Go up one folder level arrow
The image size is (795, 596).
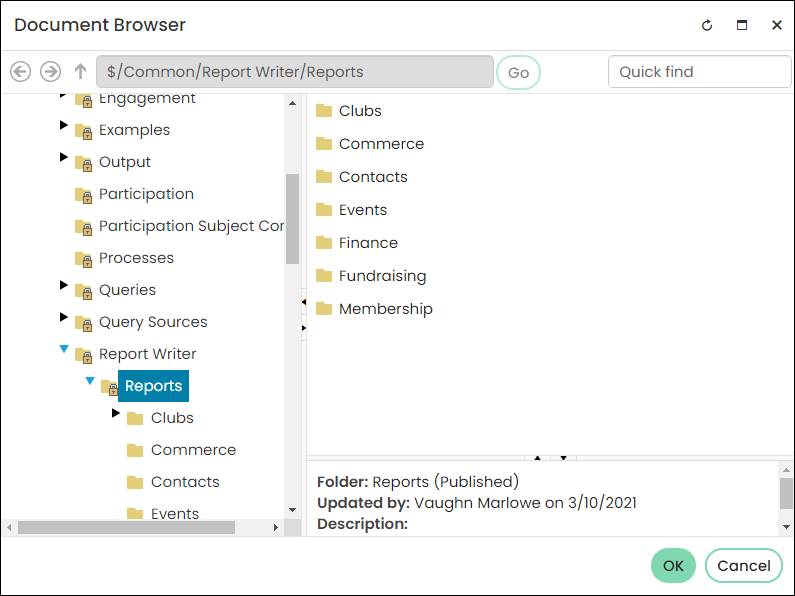(x=80, y=71)
